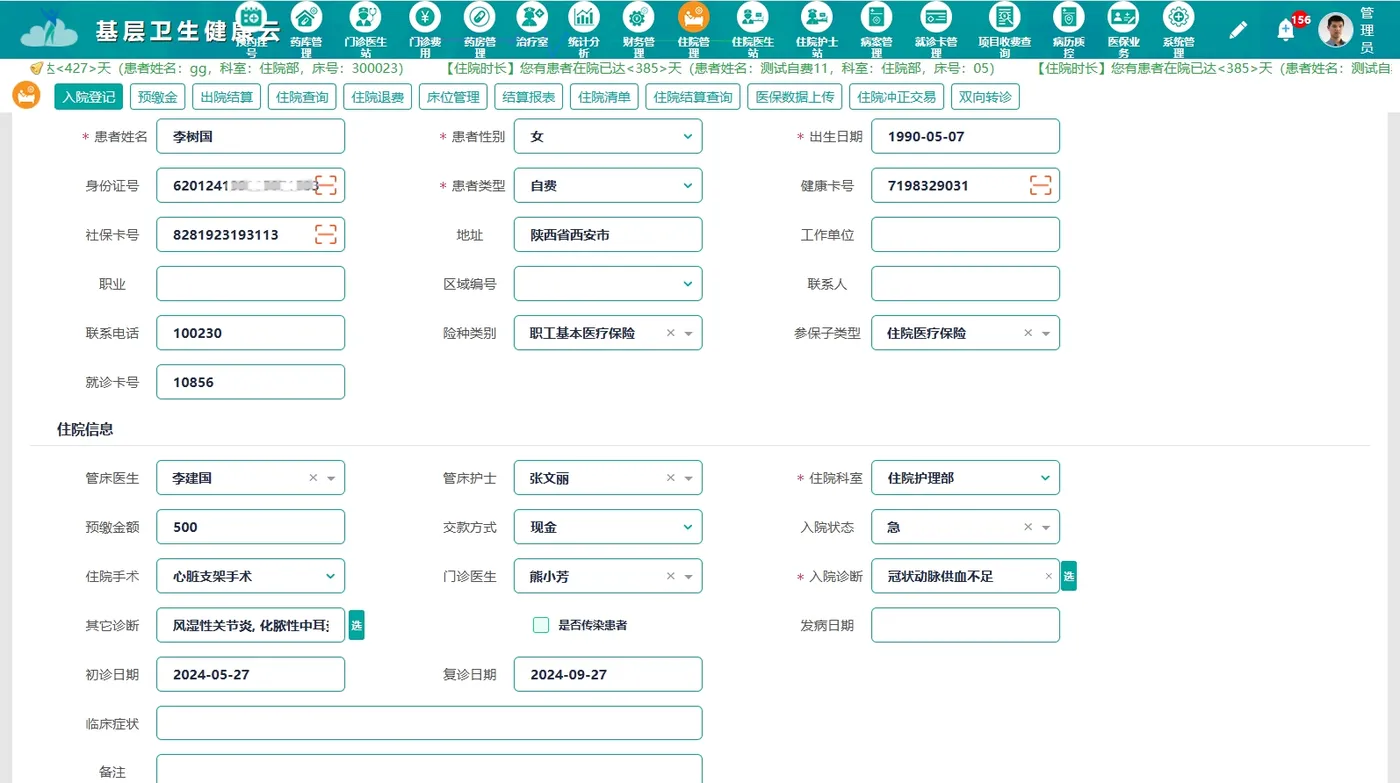Viewport: 1400px width, 783px height.
Task: Open the 双向转诊 tab
Action: pos(985,97)
